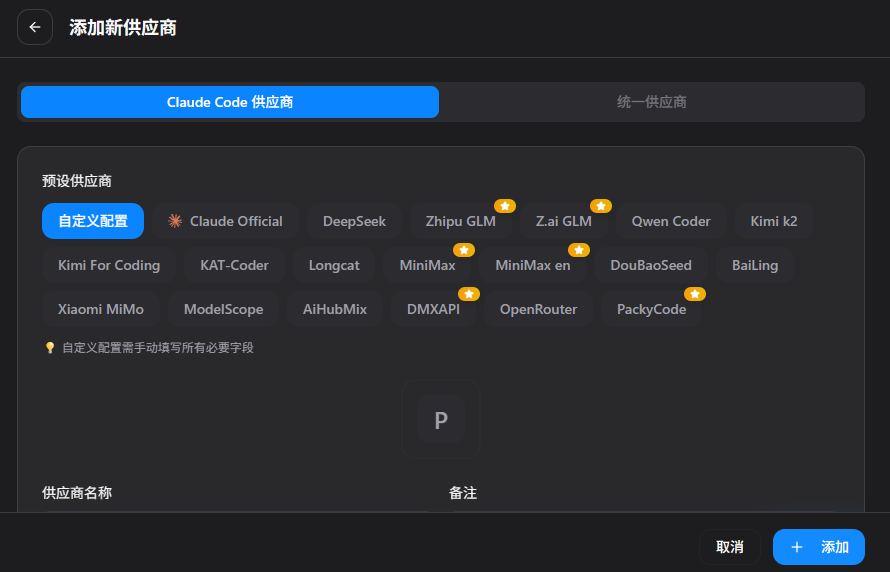The width and height of the screenshot is (890, 572).
Task: Click star badge on MiniMax en
Action: click(578, 250)
